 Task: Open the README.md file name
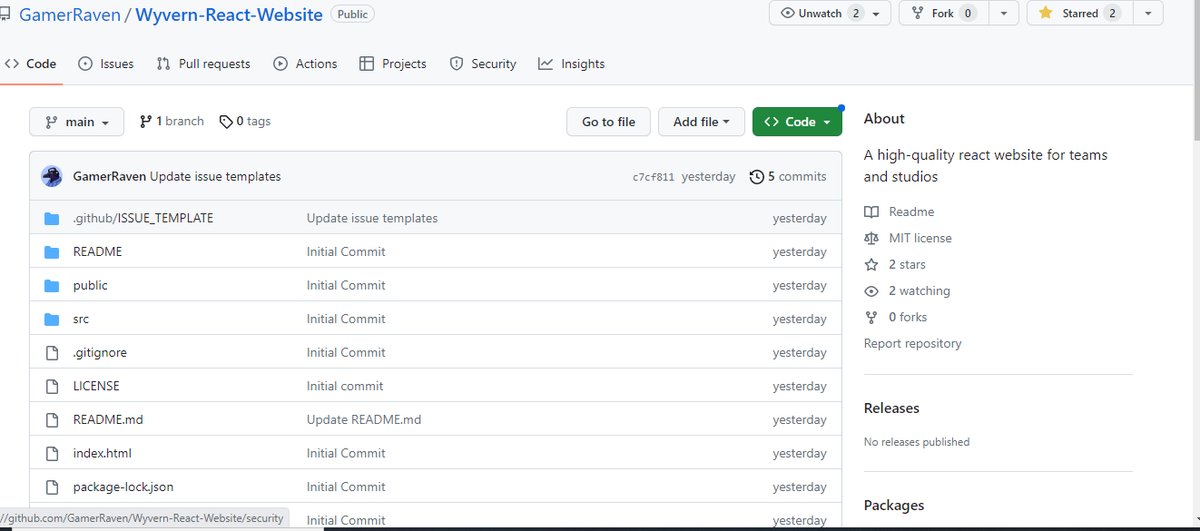point(108,420)
